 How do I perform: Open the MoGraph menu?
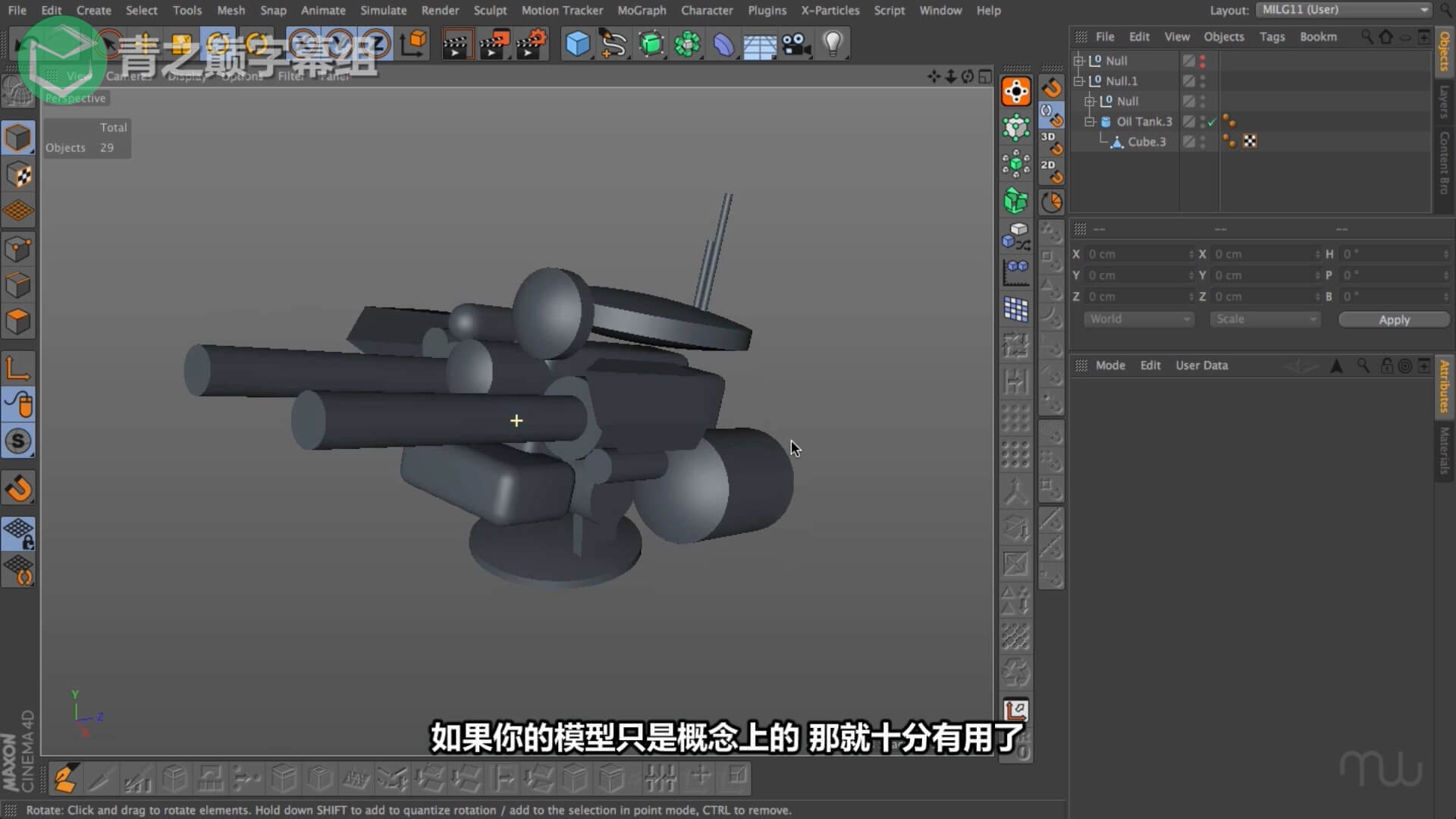(x=641, y=11)
